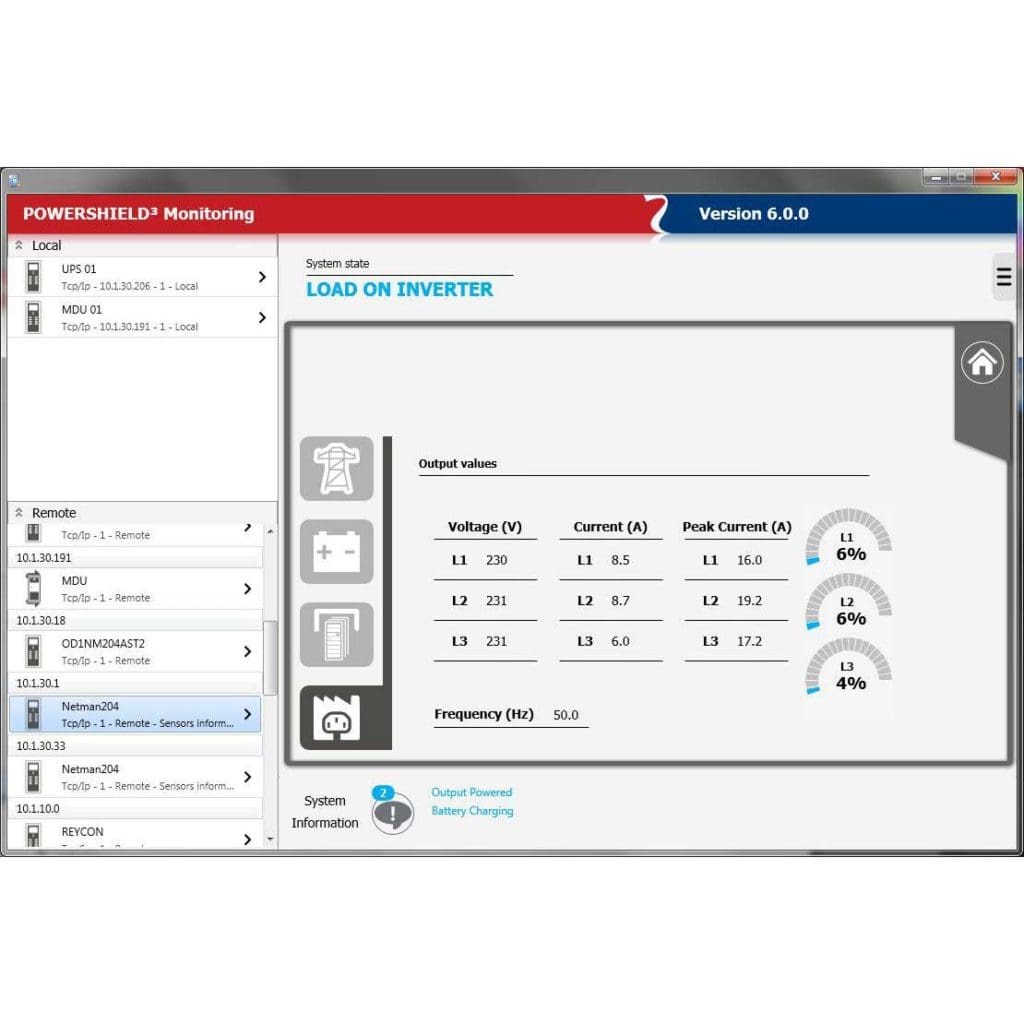Image resolution: width=1024 pixels, height=1024 pixels.
Task: Collapse the Remote devices section
Action: (19, 513)
